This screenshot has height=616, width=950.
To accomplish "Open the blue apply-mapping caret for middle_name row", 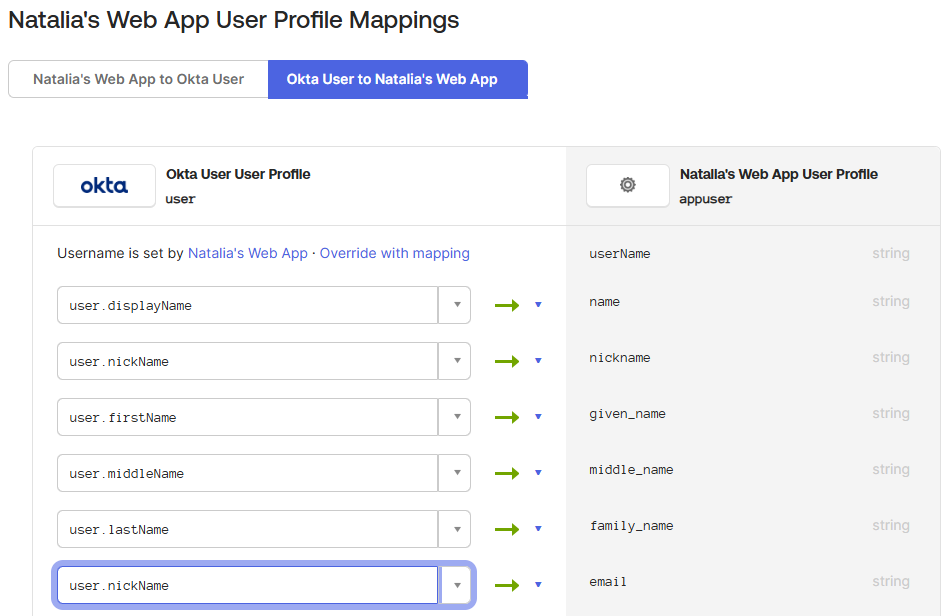I will point(538,472).
